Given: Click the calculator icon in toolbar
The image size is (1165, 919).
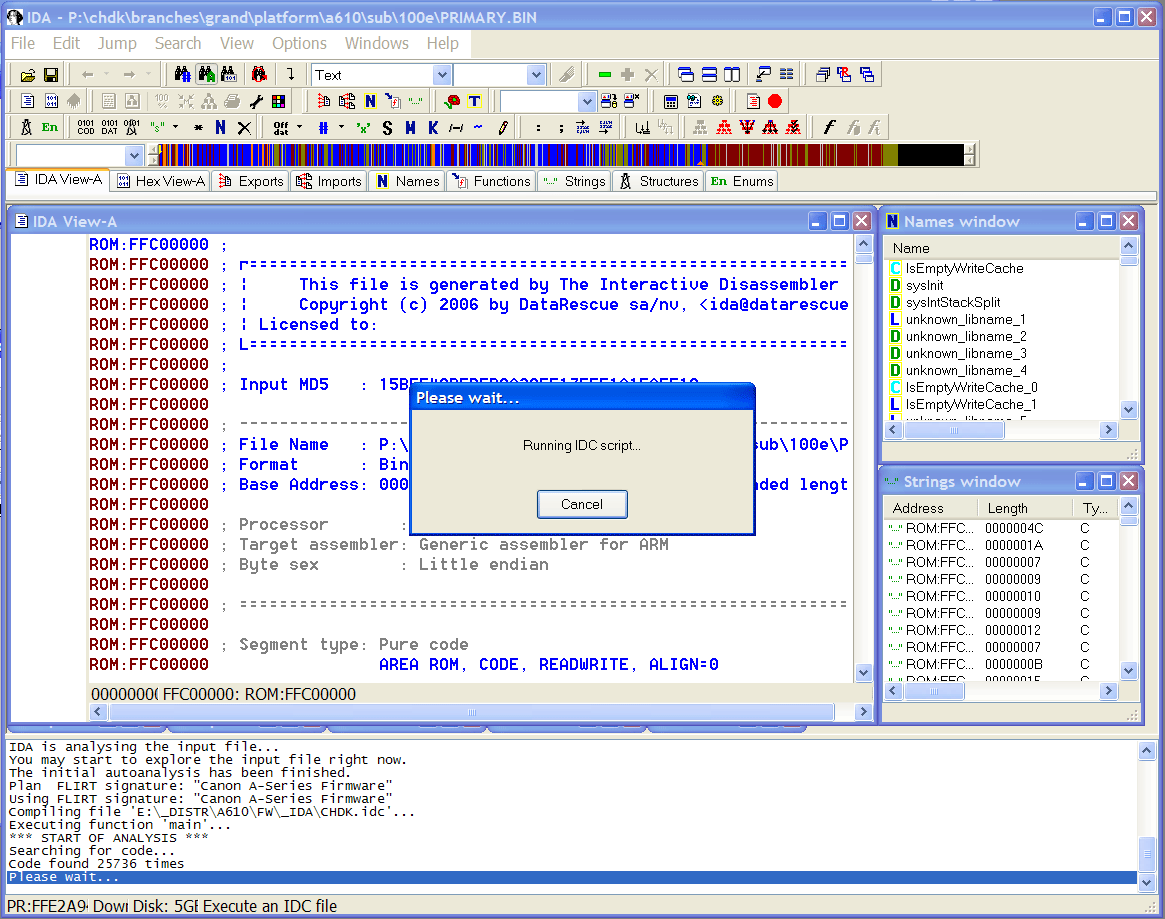Looking at the screenshot, I should [670, 101].
